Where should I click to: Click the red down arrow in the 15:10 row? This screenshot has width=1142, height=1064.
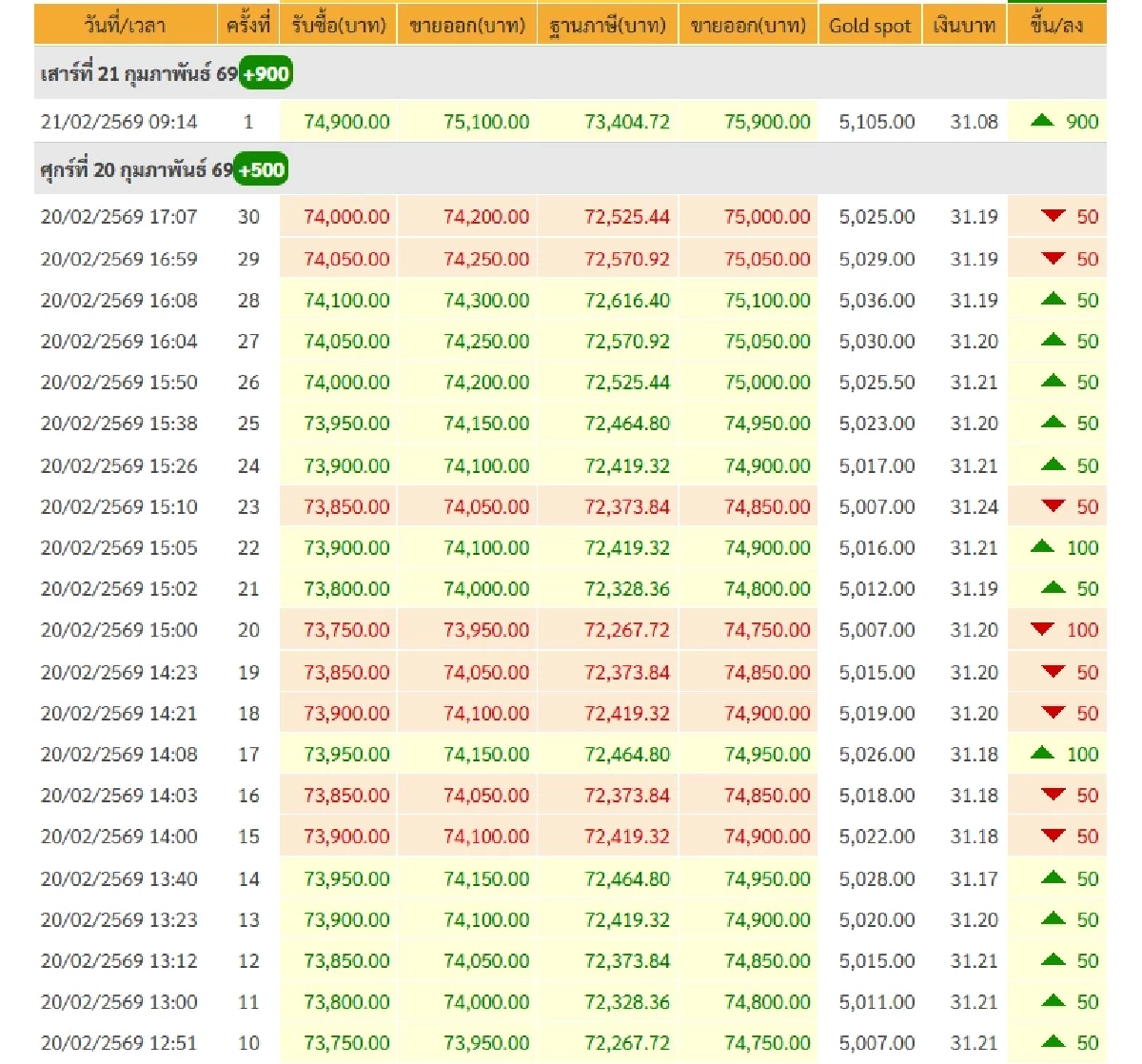[1053, 506]
